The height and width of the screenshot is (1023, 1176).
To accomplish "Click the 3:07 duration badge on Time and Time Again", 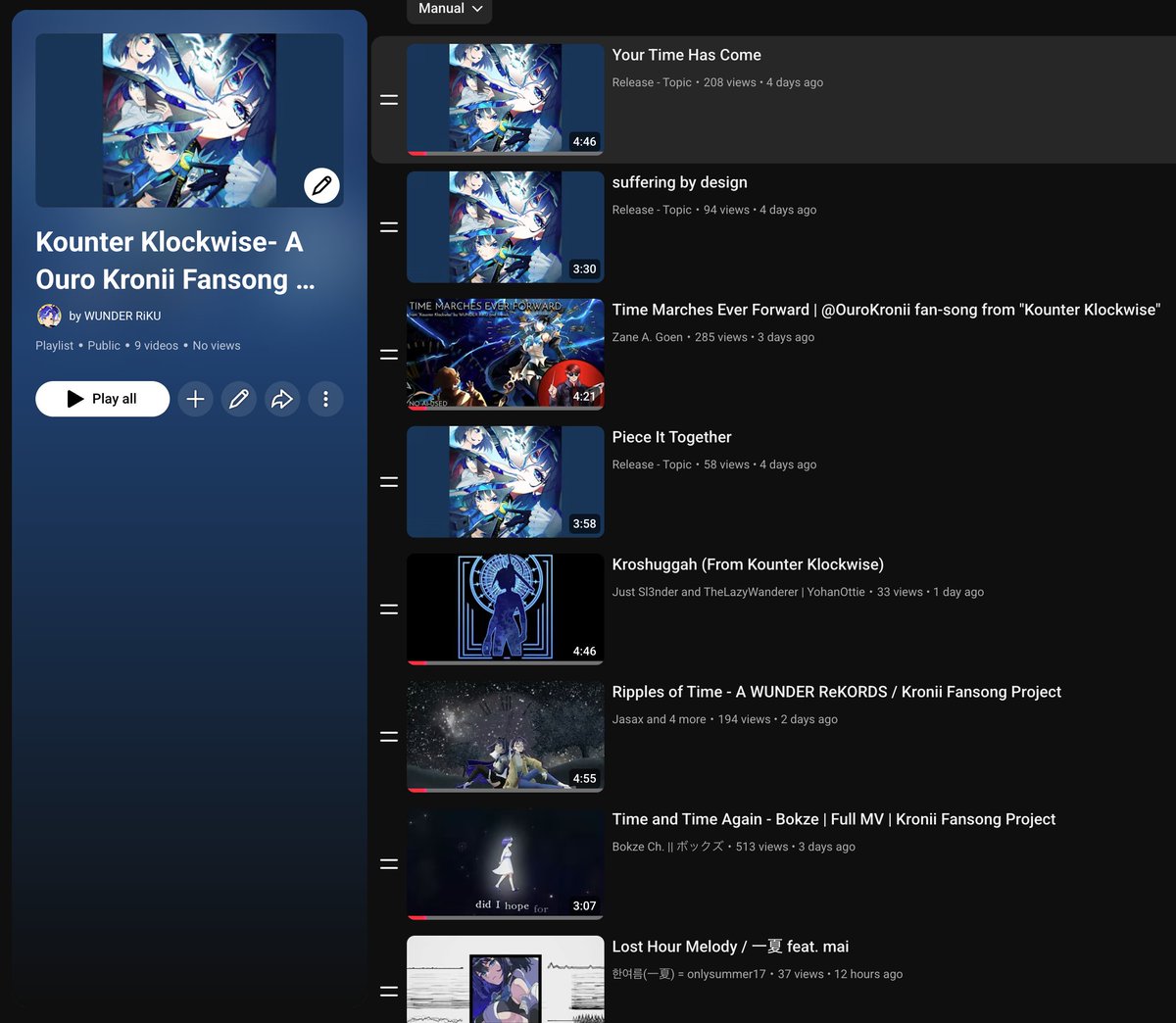I will (x=584, y=905).
